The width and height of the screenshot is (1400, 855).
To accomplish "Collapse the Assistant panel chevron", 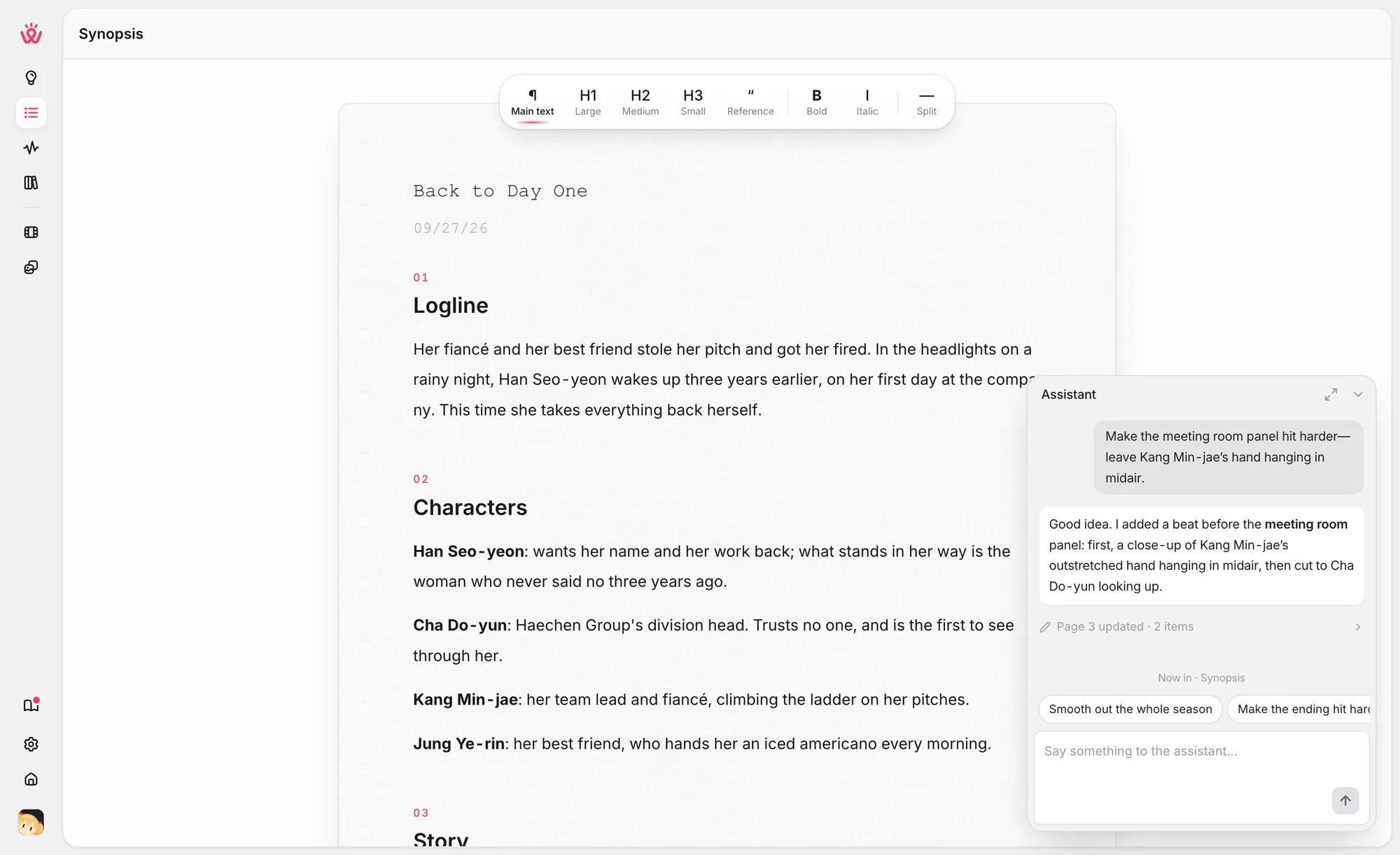I will click(x=1358, y=395).
